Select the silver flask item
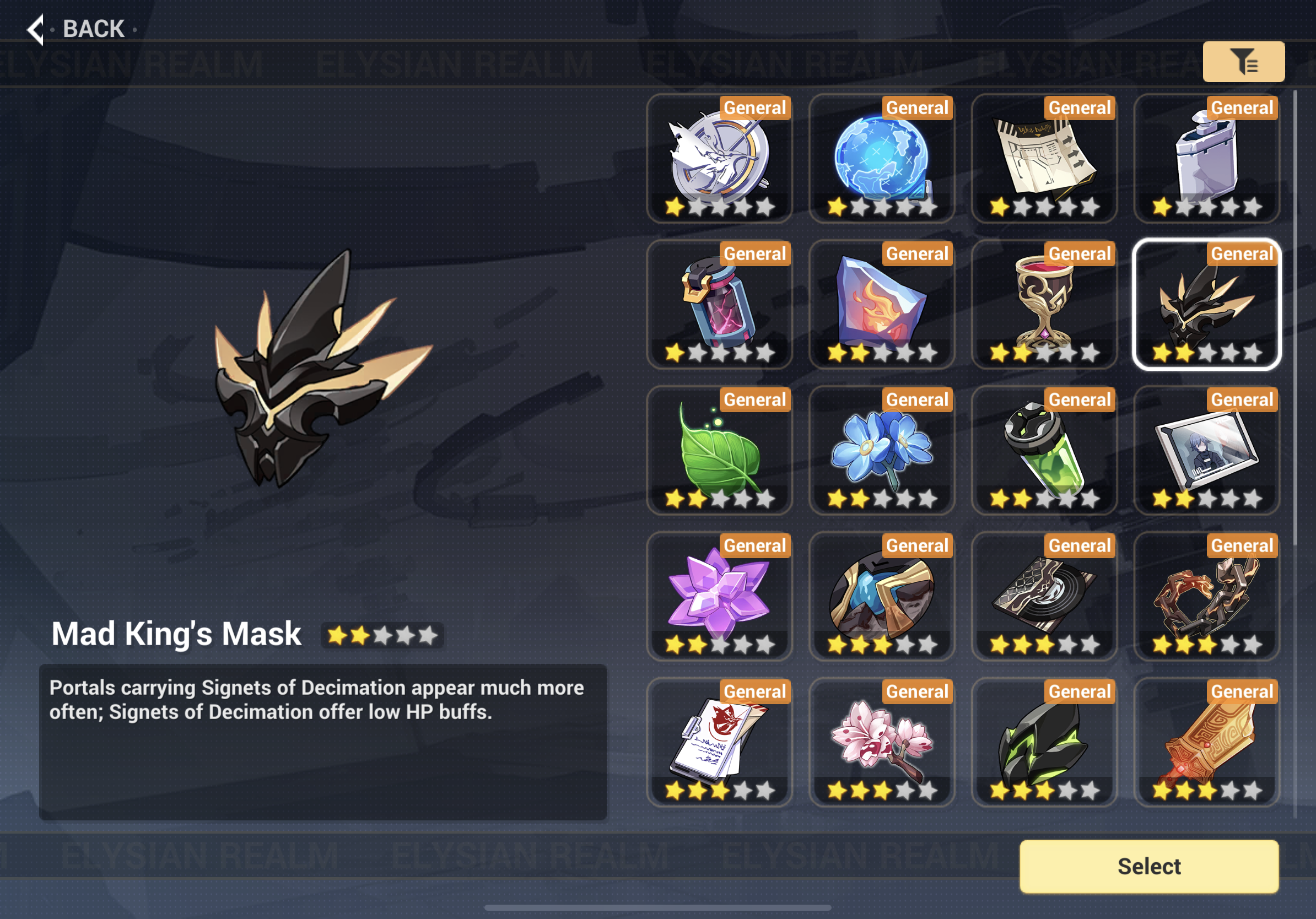This screenshot has width=1316, height=919. point(1206,158)
